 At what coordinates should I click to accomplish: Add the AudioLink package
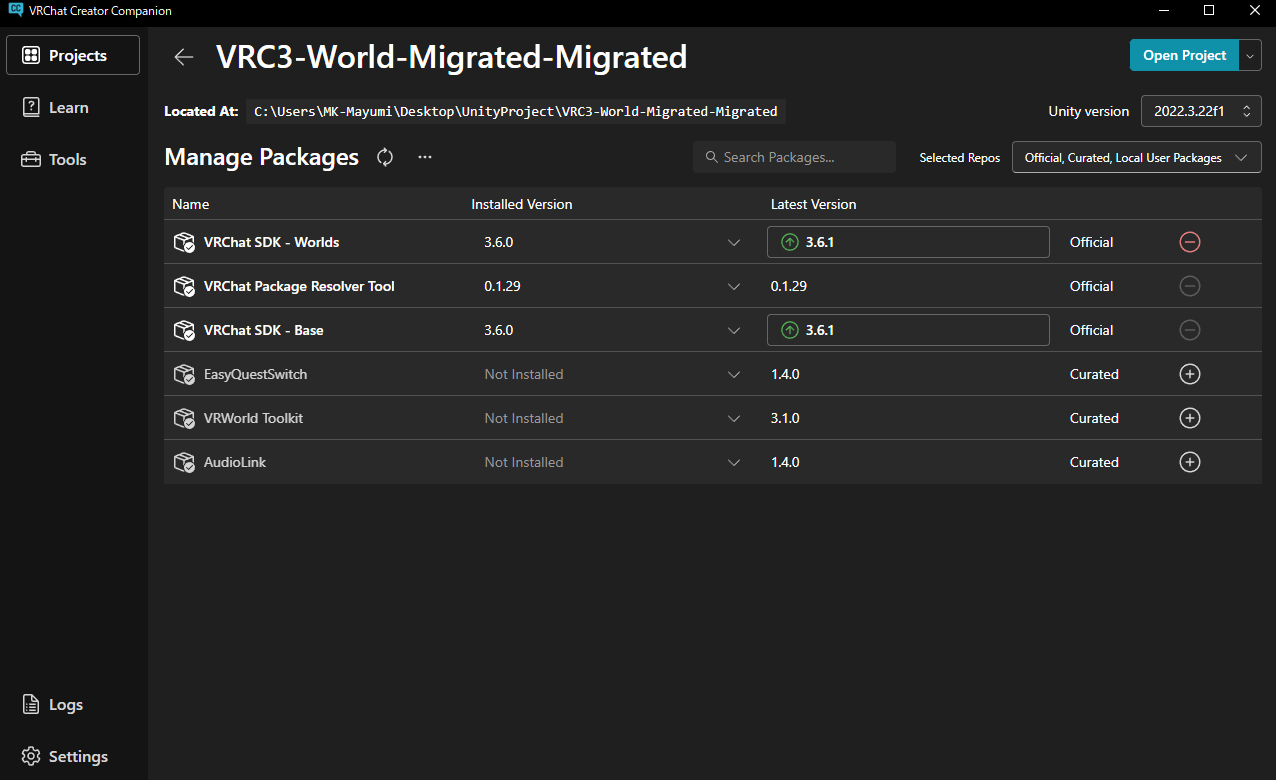[x=1189, y=462]
